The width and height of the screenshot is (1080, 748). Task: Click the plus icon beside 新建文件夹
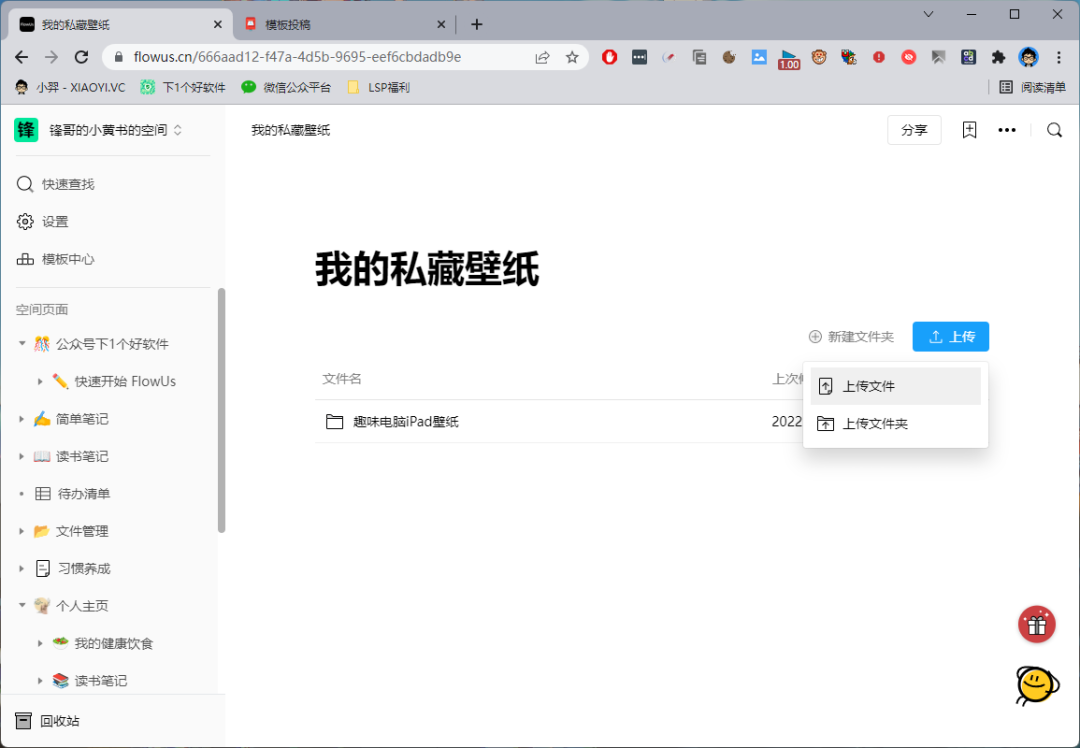[815, 337]
